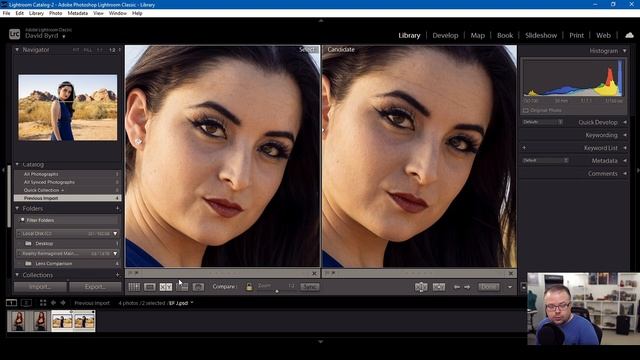Click the Swap select and candidate icon
This screenshot has width=640, height=360.
[421, 287]
